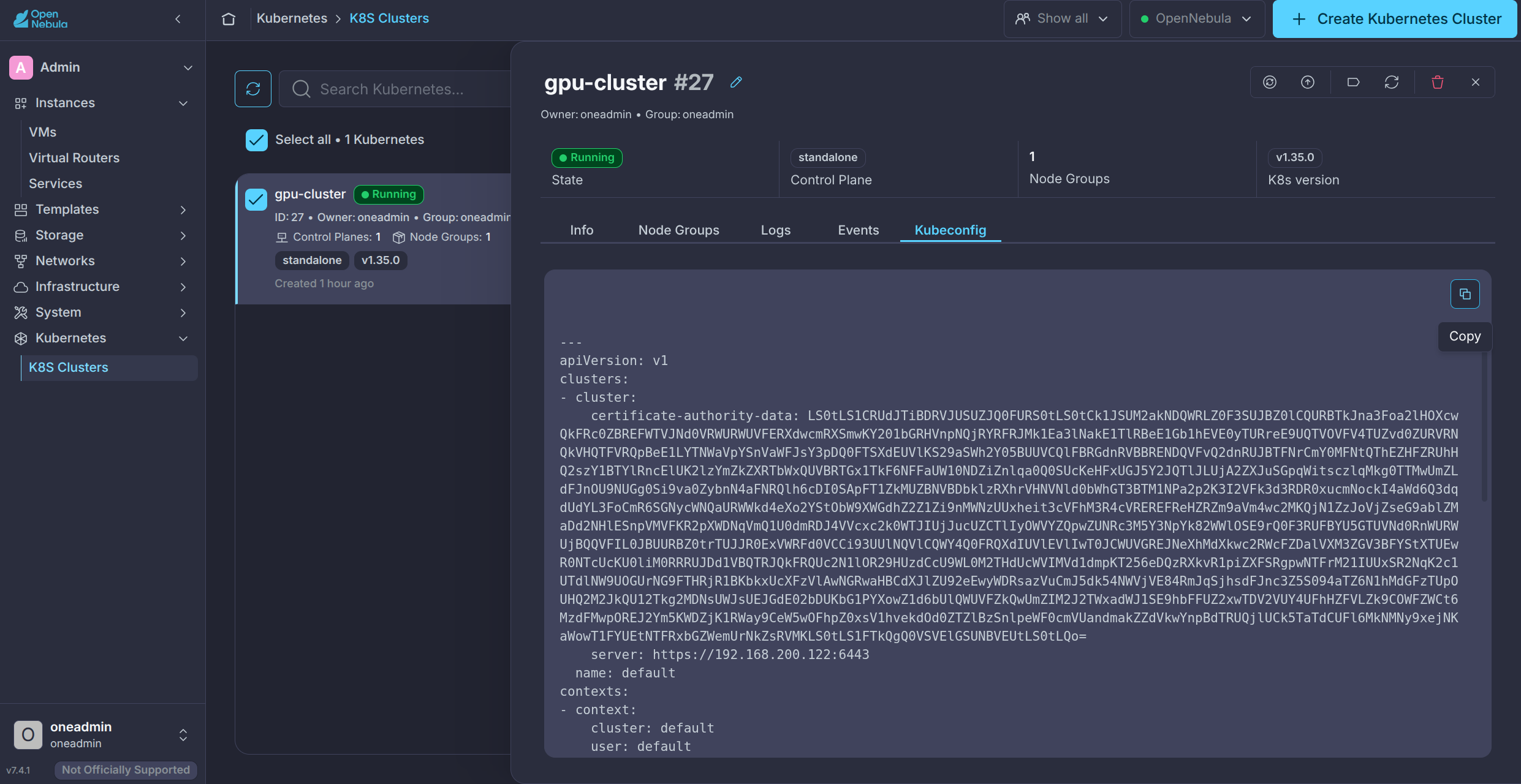Viewport: 1521px width, 784px height.
Task: Click the label tag icon in cluster toolbar
Action: coord(1354,82)
